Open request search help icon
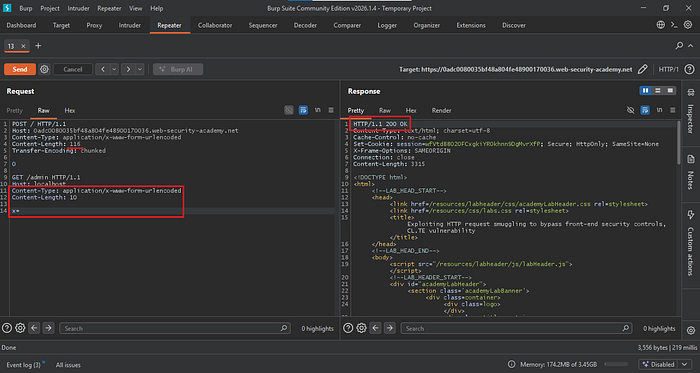 click(x=6, y=328)
